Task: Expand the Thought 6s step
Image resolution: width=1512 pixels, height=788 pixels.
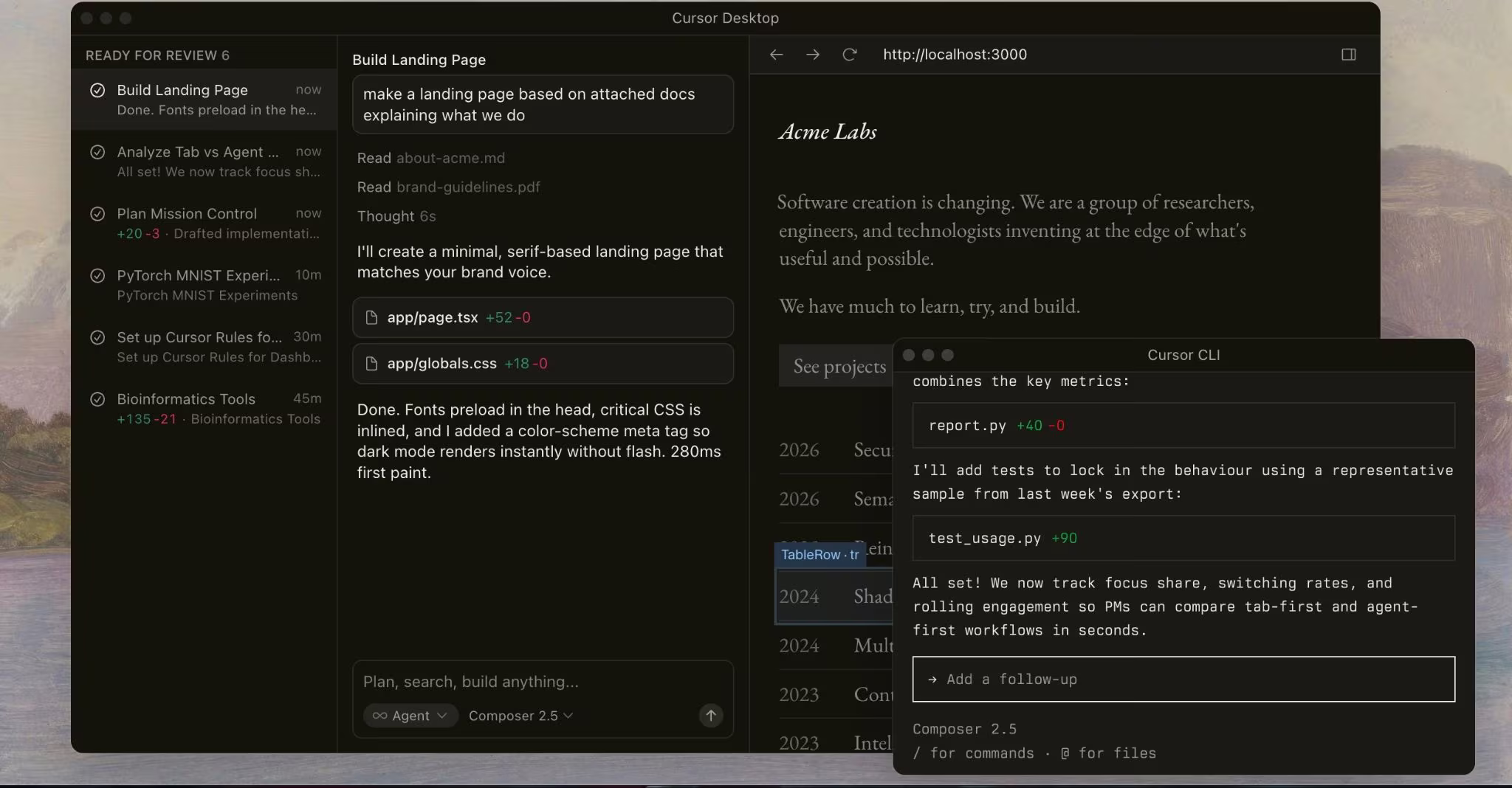Action: [x=396, y=216]
